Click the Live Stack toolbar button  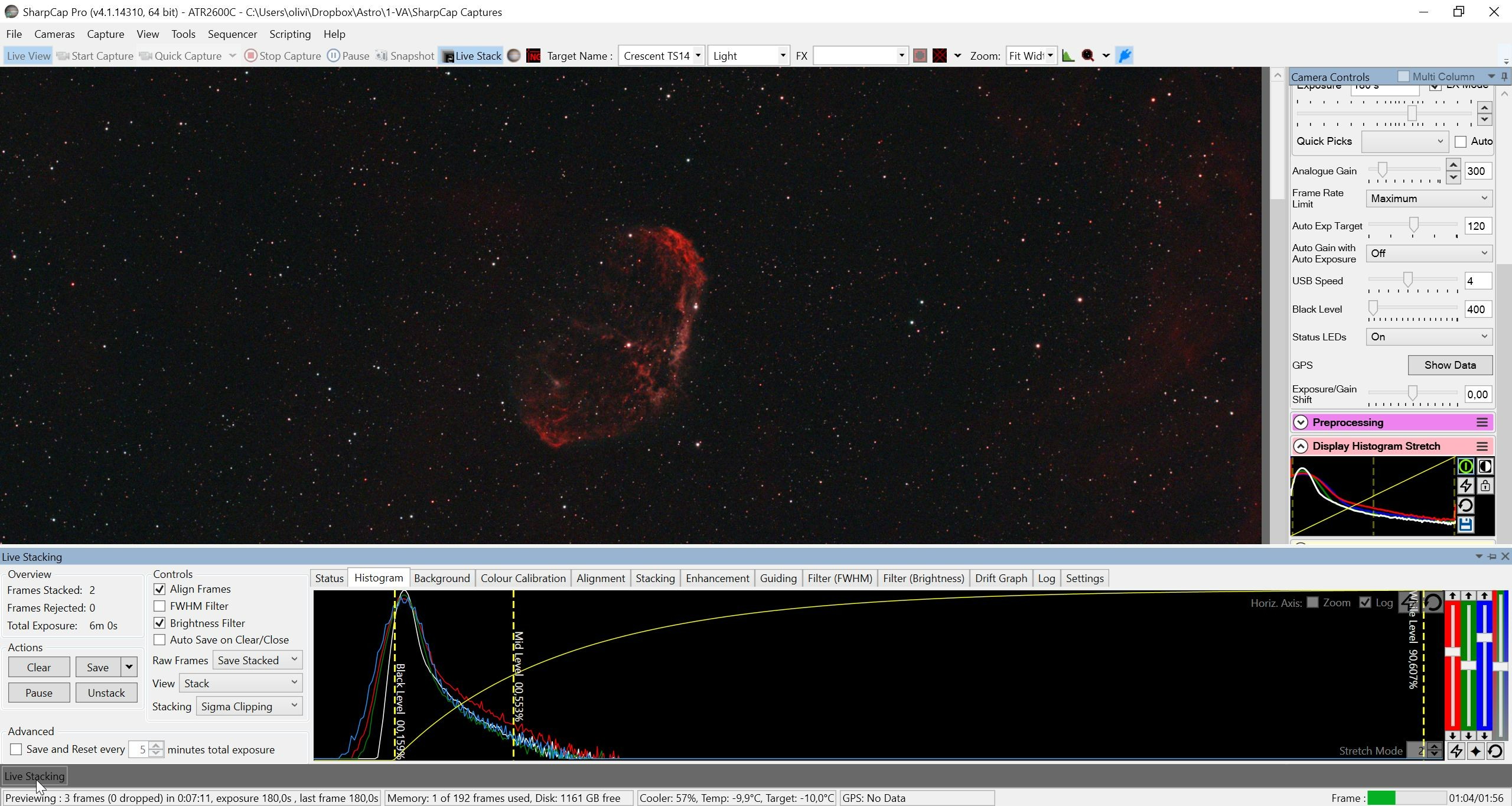[x=471, y=56]
